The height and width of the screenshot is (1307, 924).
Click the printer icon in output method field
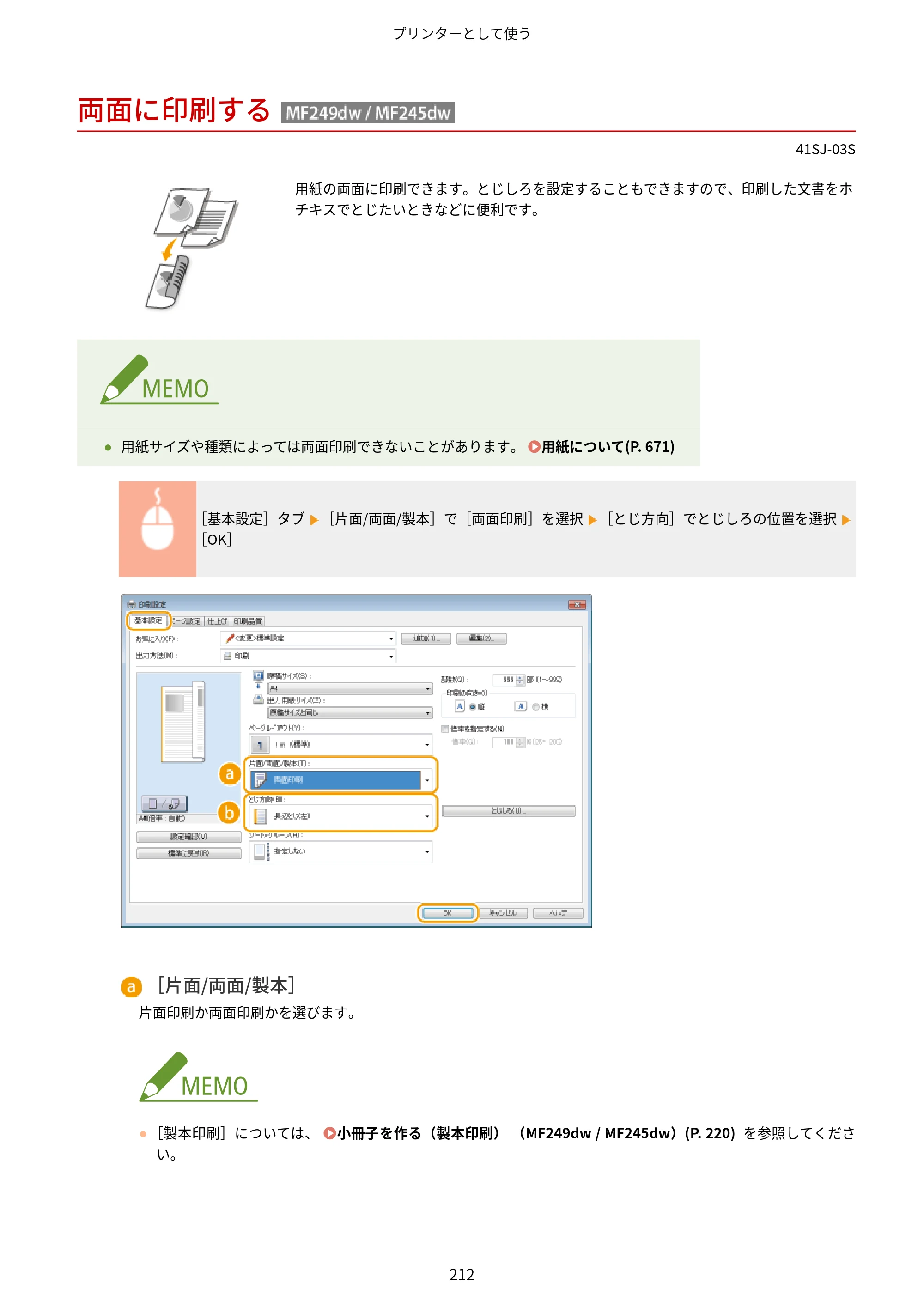pos(228,656)
